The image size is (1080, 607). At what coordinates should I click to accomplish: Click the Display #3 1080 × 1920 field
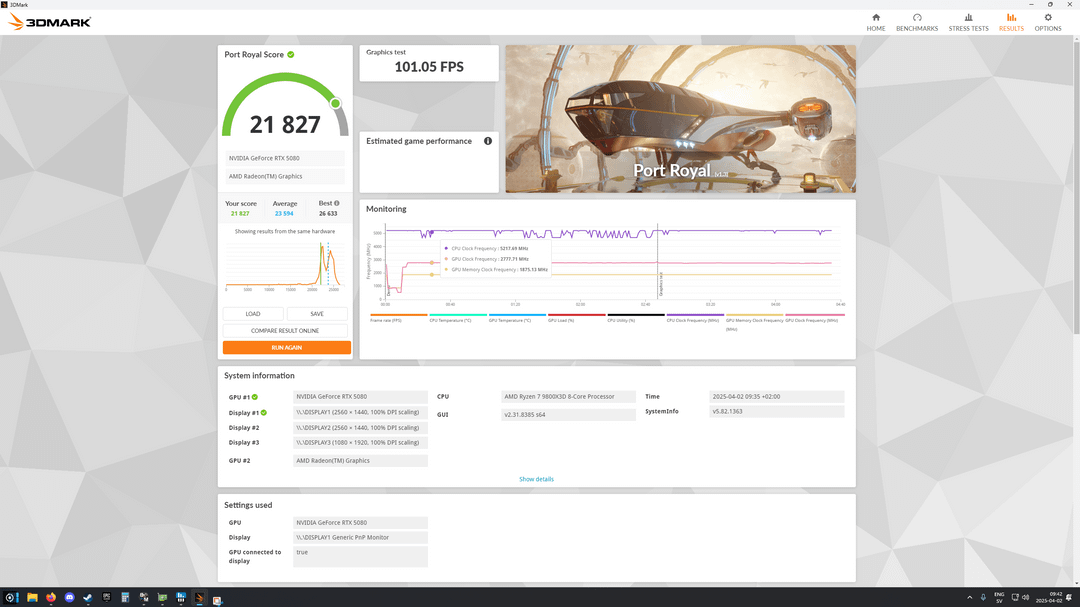click(360, 443)
